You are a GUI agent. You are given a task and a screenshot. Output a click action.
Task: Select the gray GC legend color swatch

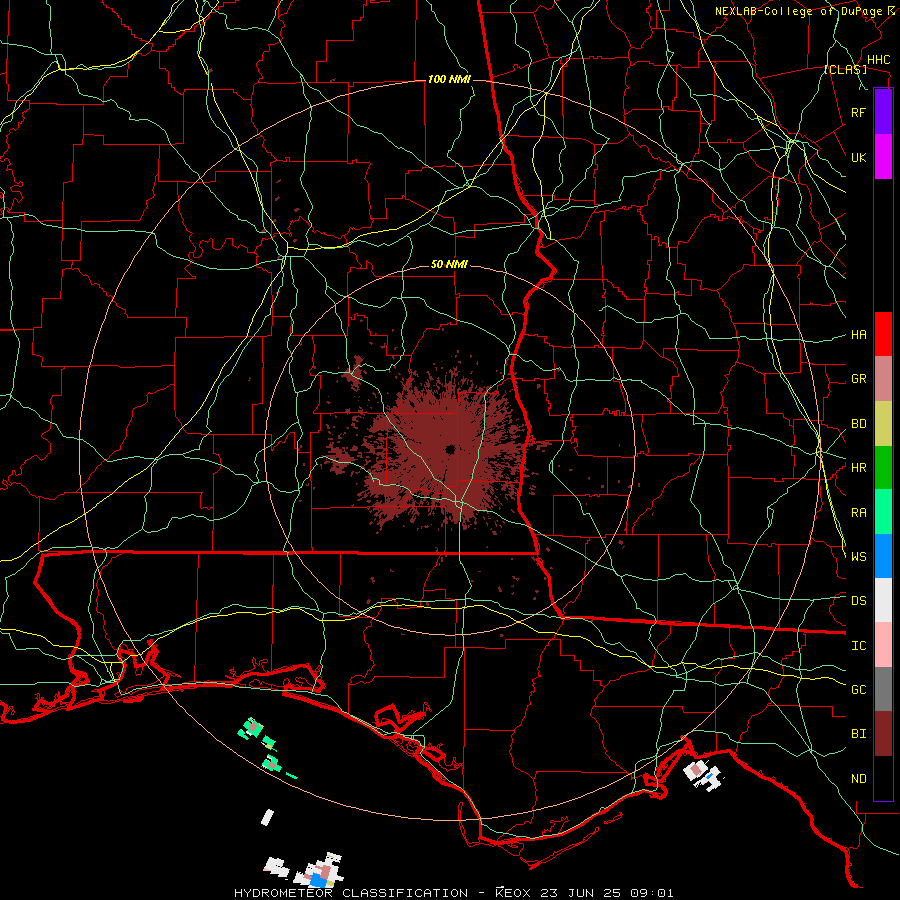coord(883,689)
